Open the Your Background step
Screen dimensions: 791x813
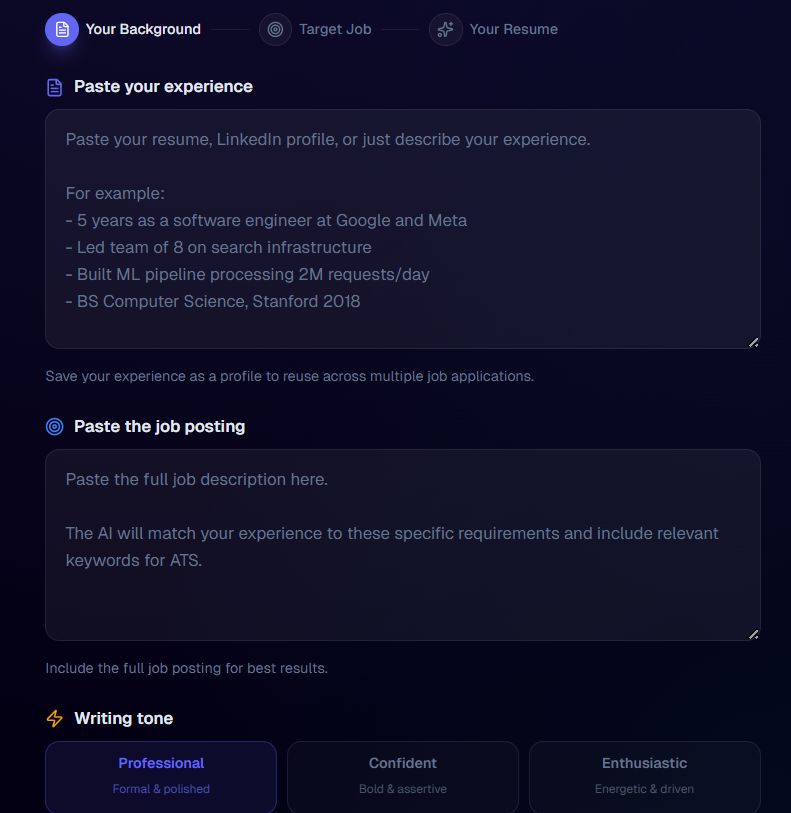tap(143, 29)
